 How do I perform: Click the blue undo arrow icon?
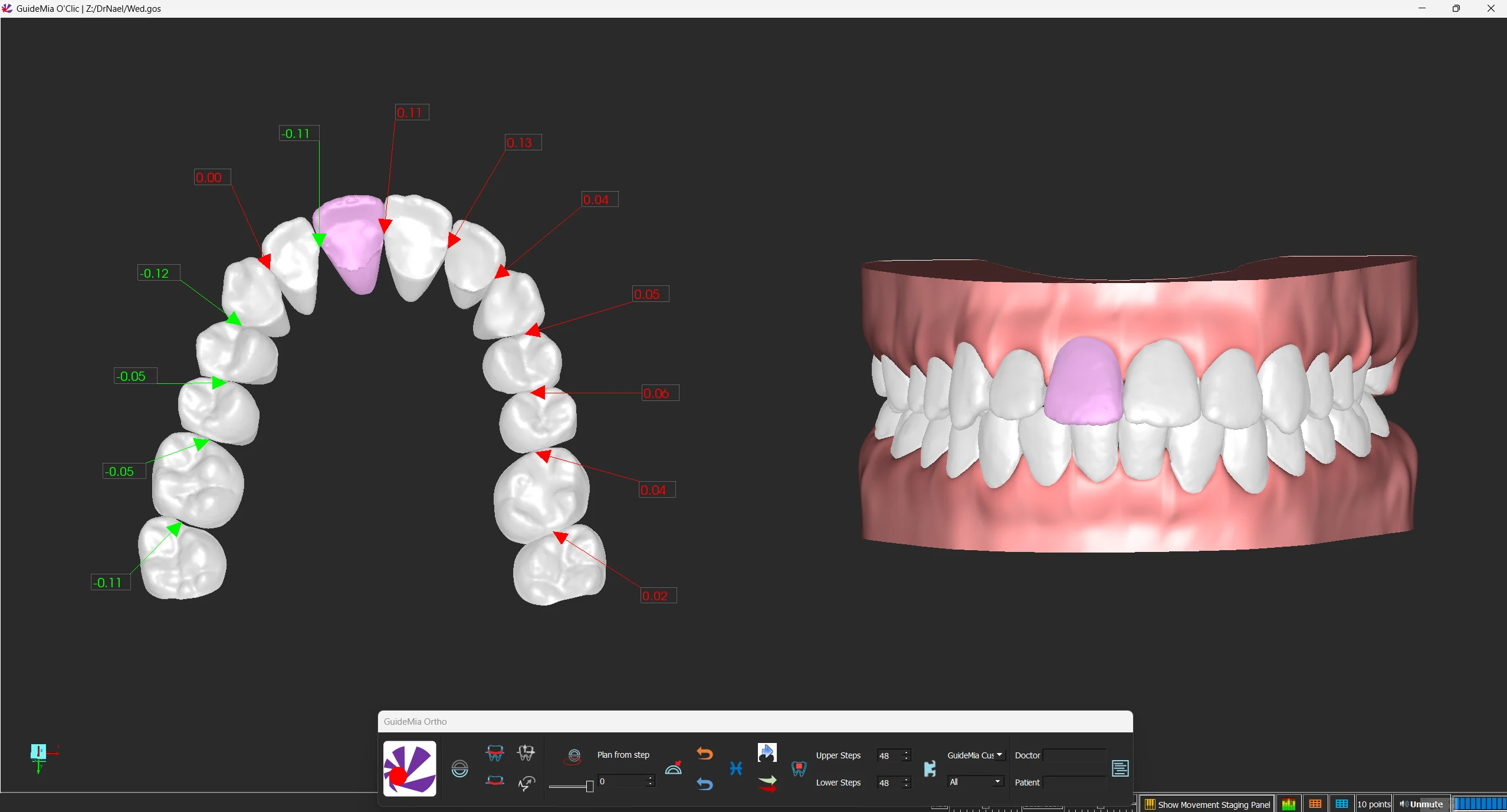(704, 784)
